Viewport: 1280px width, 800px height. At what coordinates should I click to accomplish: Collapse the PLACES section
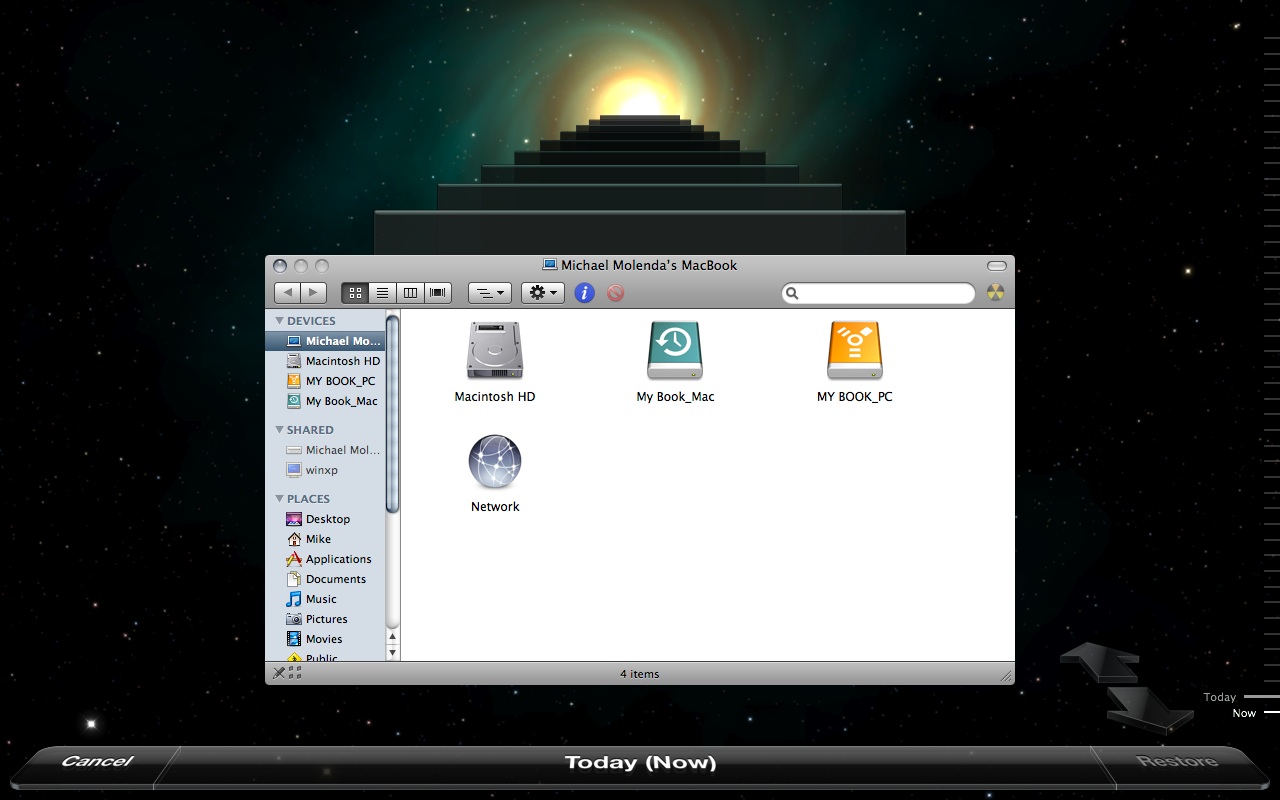[x=280, y=499]
